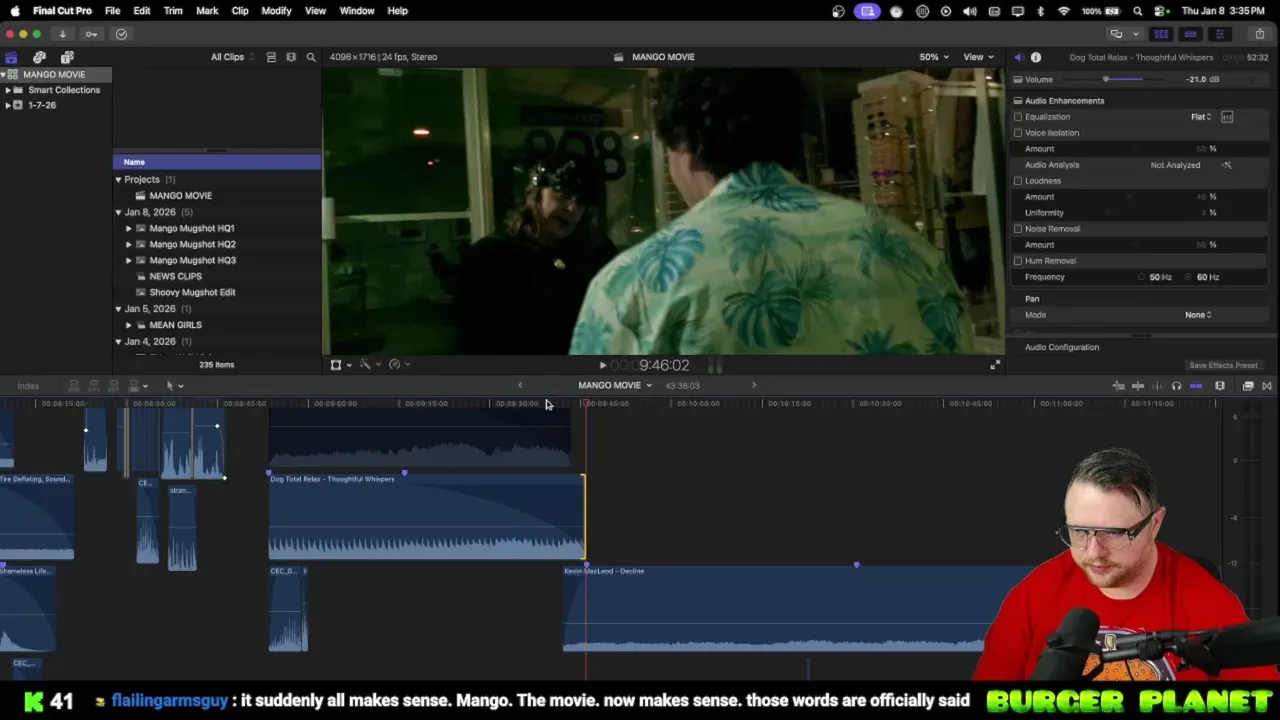Switch to Info inspector icon
Image resolution: width=1280 pixels, height=720 pixels.
coord(1036,57)
